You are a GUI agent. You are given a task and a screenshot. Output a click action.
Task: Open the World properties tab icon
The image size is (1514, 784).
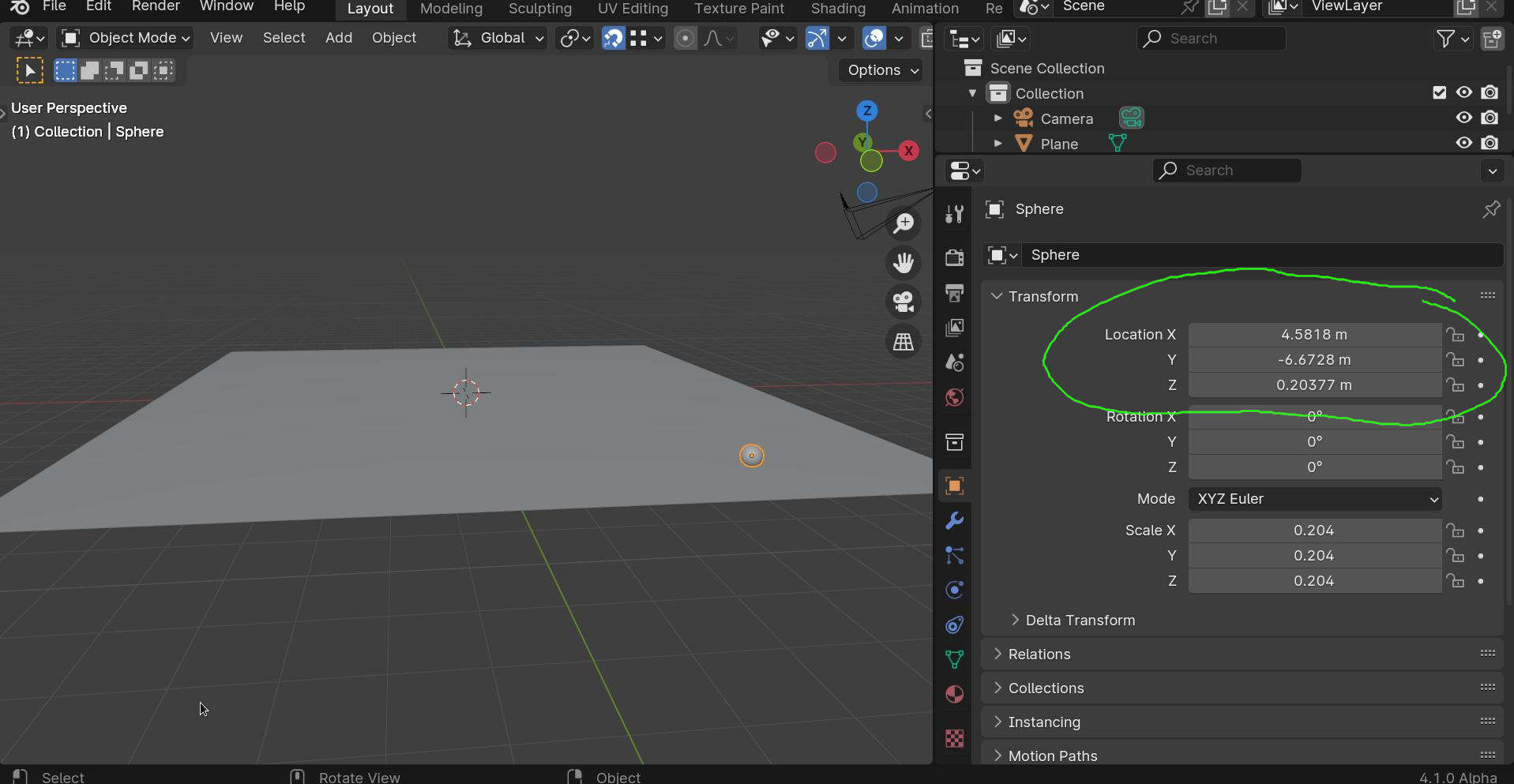(954, 397)
